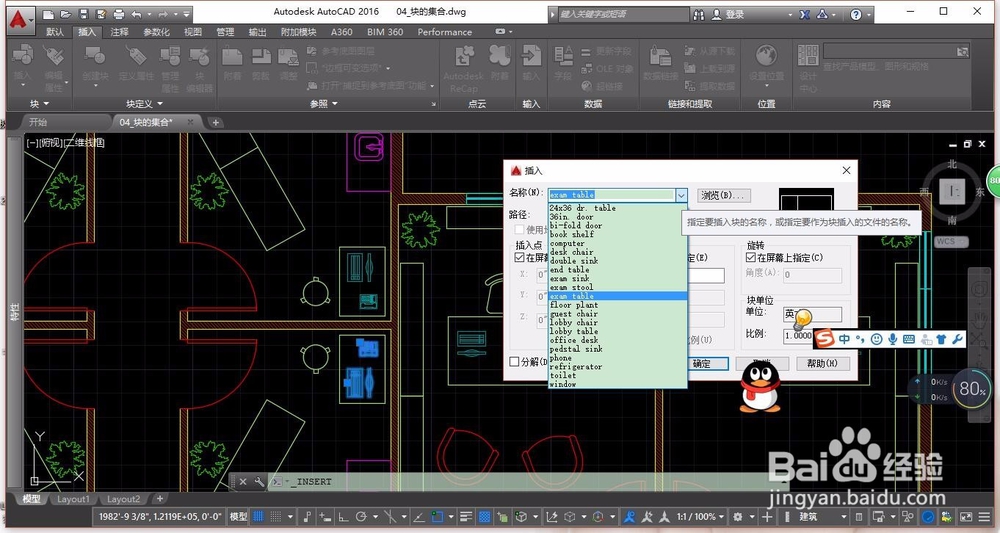Image resolution: width=1000 pixels, height=533 pixels.
Task: Toggle snap mode in status bar
Action: click(276, 516)
